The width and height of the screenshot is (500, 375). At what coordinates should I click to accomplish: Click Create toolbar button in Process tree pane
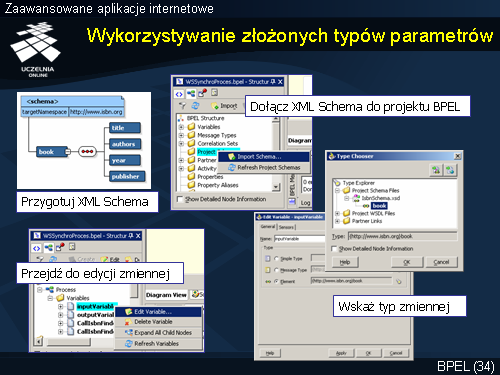[82, 259]
